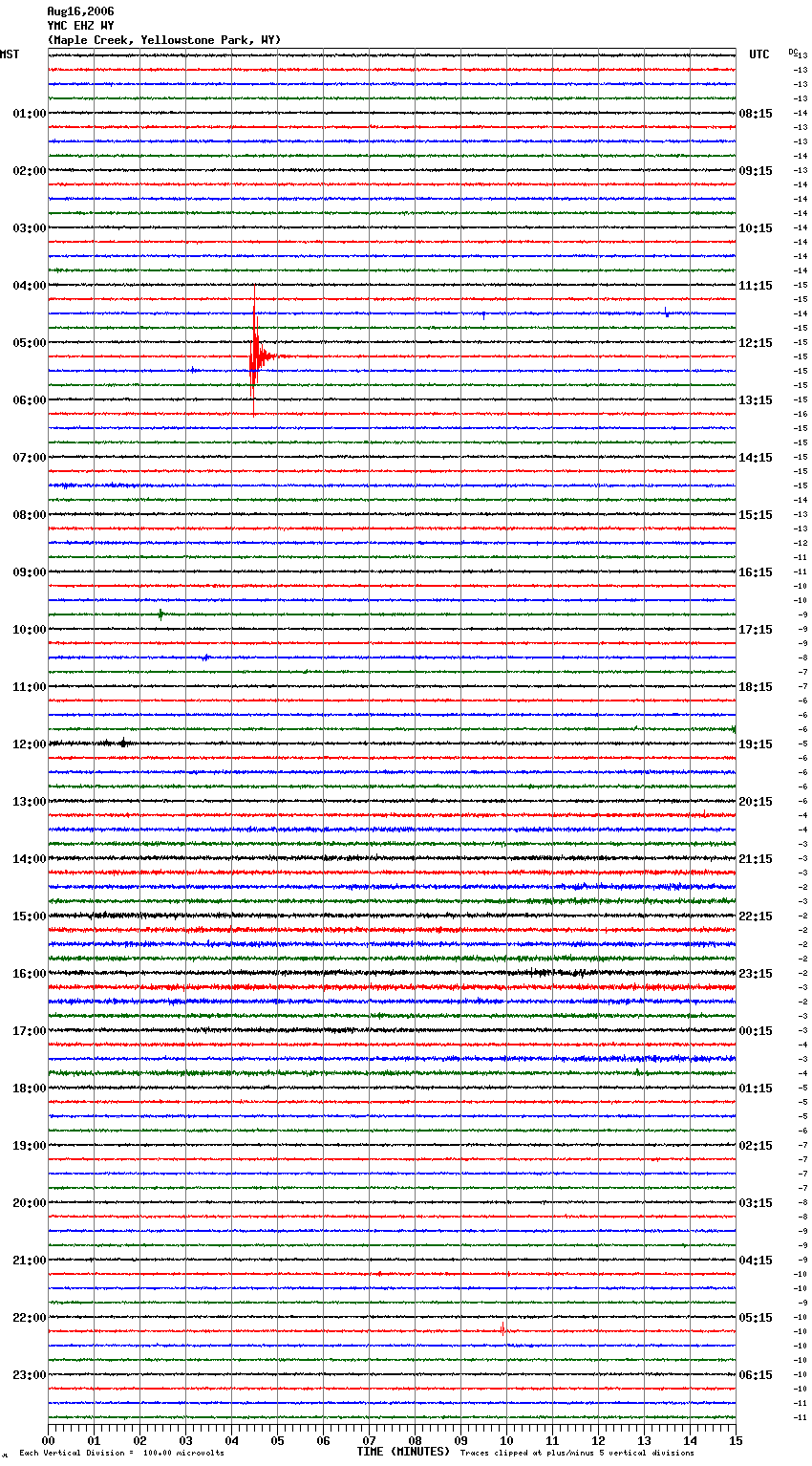Select the 20:00 MST time label

30,1203
